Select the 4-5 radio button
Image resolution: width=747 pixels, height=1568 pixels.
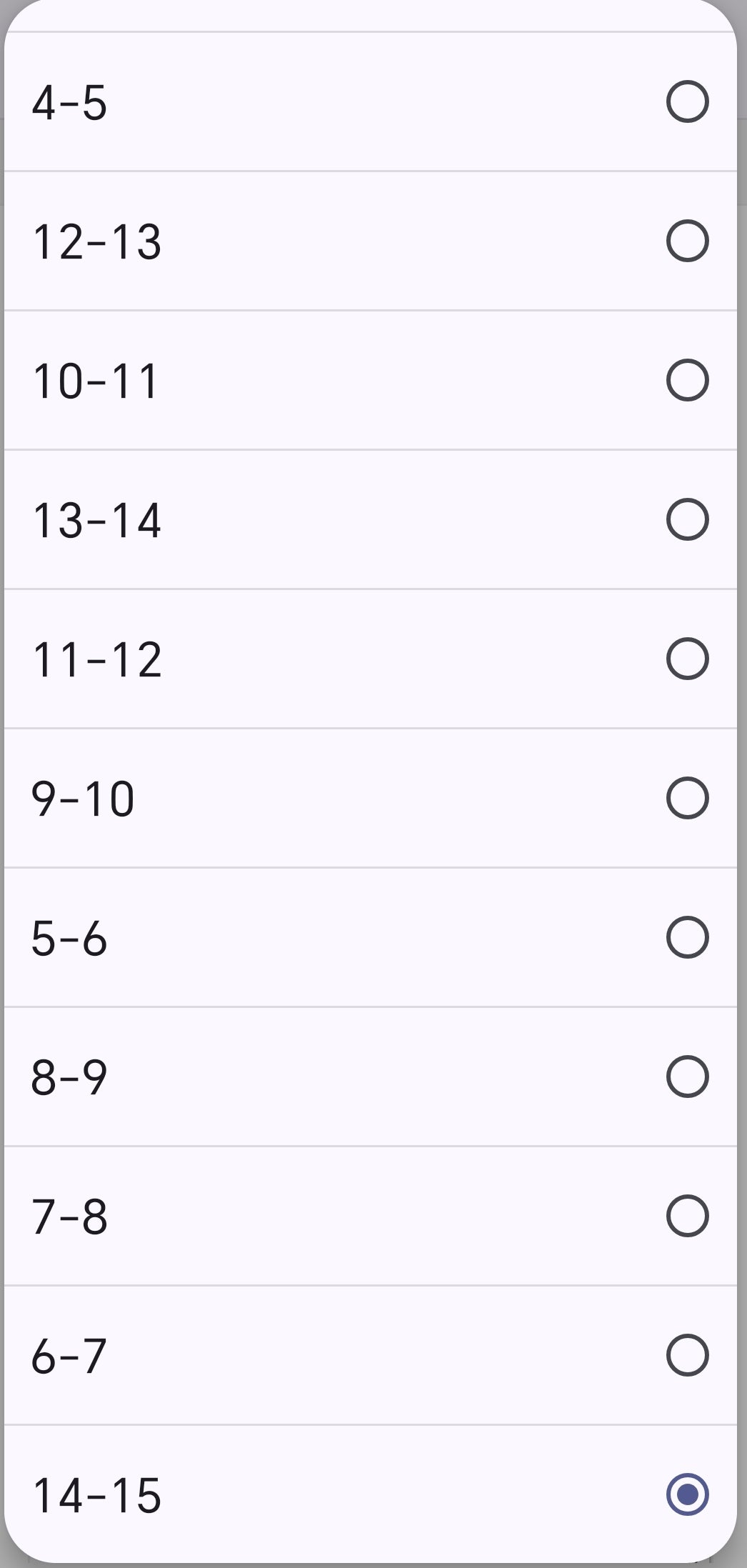click(687, 101)
